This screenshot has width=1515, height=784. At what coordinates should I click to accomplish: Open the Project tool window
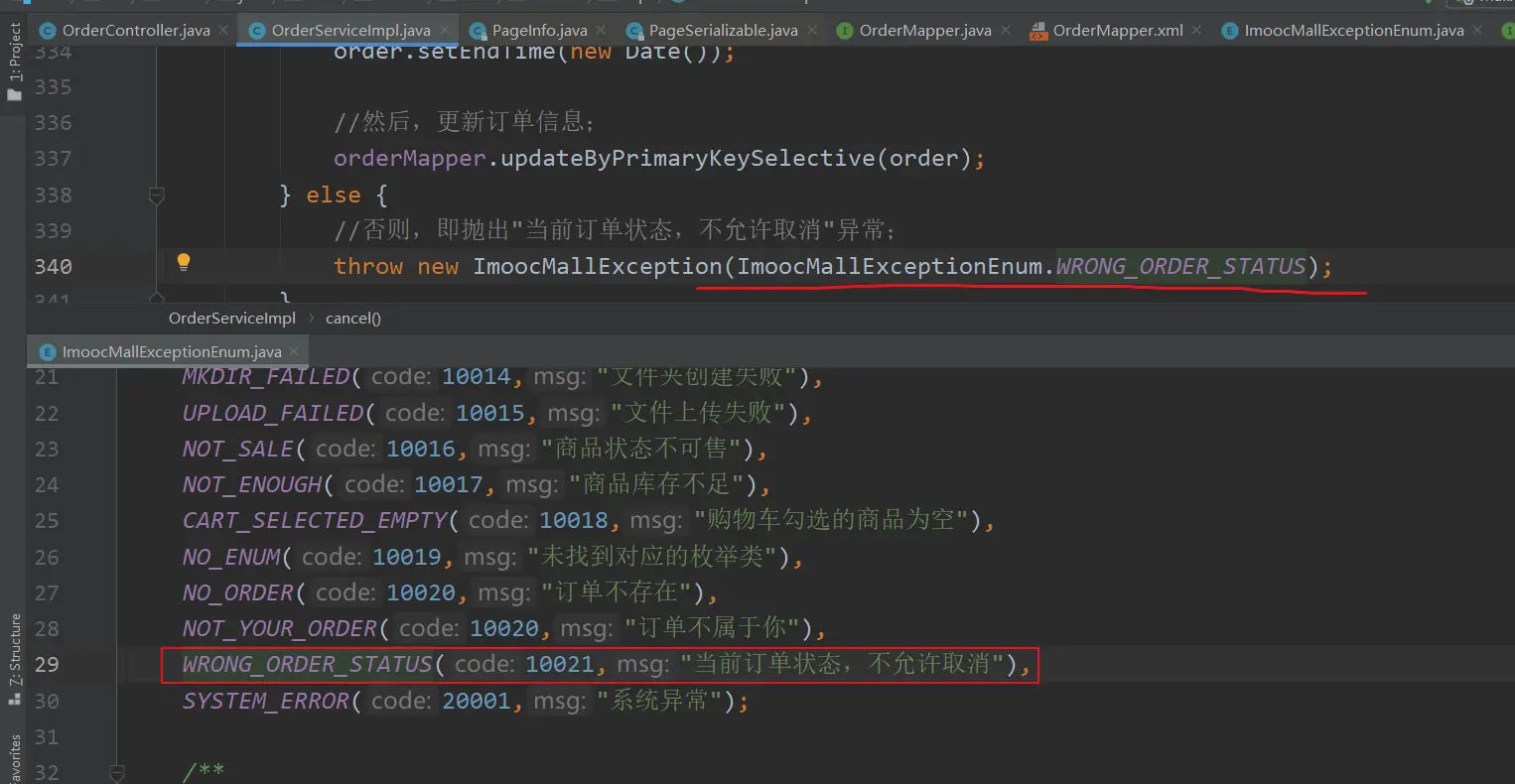click(14, 62)
